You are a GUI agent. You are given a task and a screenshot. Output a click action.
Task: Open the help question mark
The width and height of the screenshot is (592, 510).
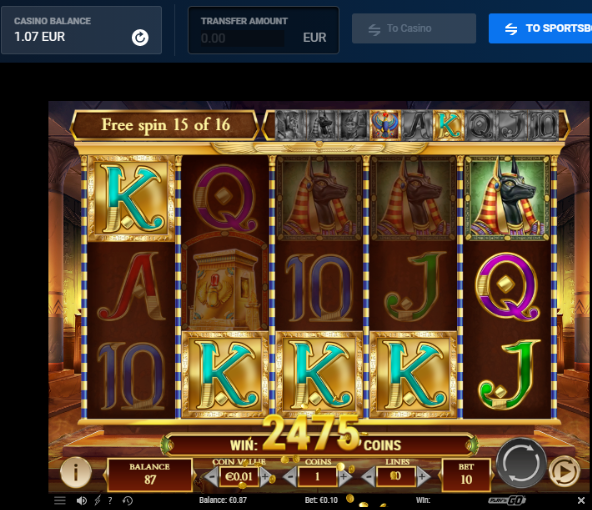[110, 501]
